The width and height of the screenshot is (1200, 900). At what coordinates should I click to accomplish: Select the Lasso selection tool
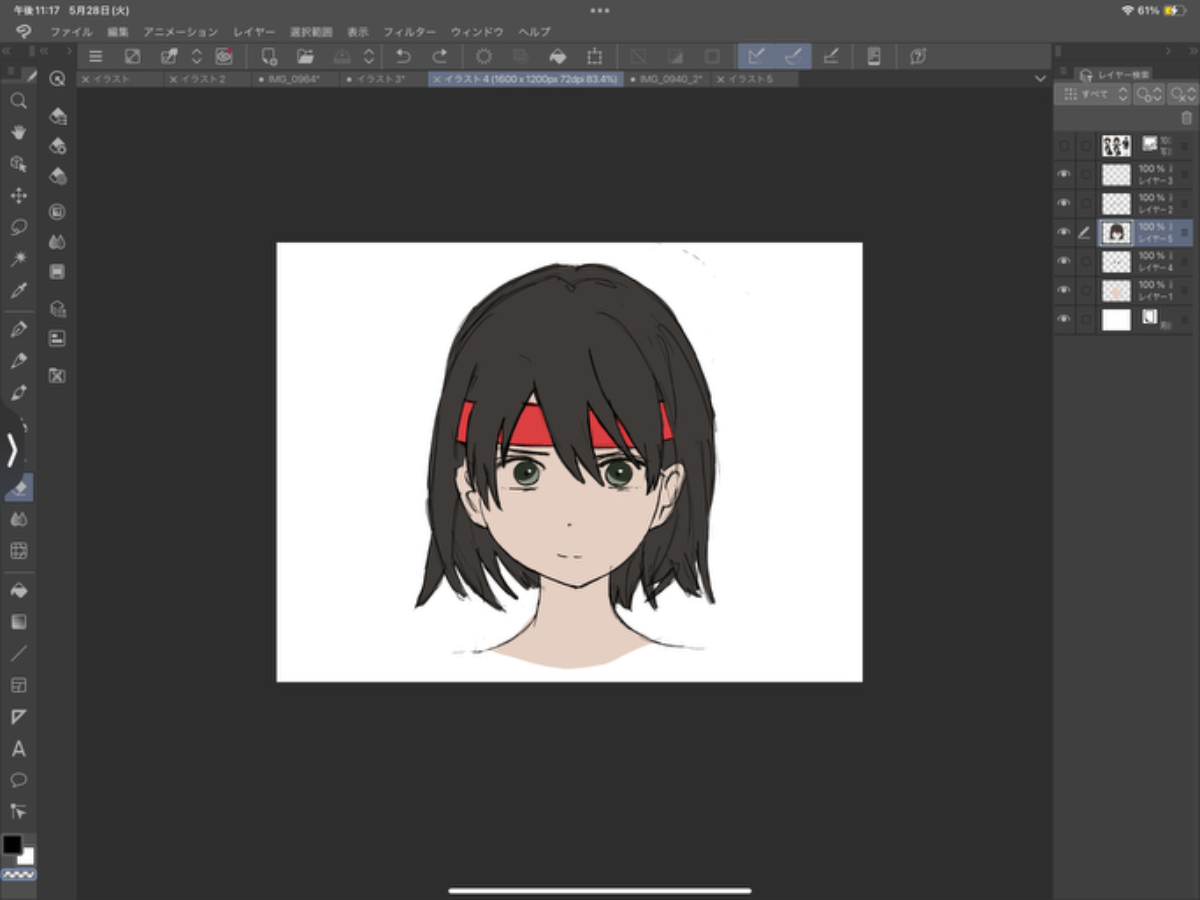tap(18, 227)
